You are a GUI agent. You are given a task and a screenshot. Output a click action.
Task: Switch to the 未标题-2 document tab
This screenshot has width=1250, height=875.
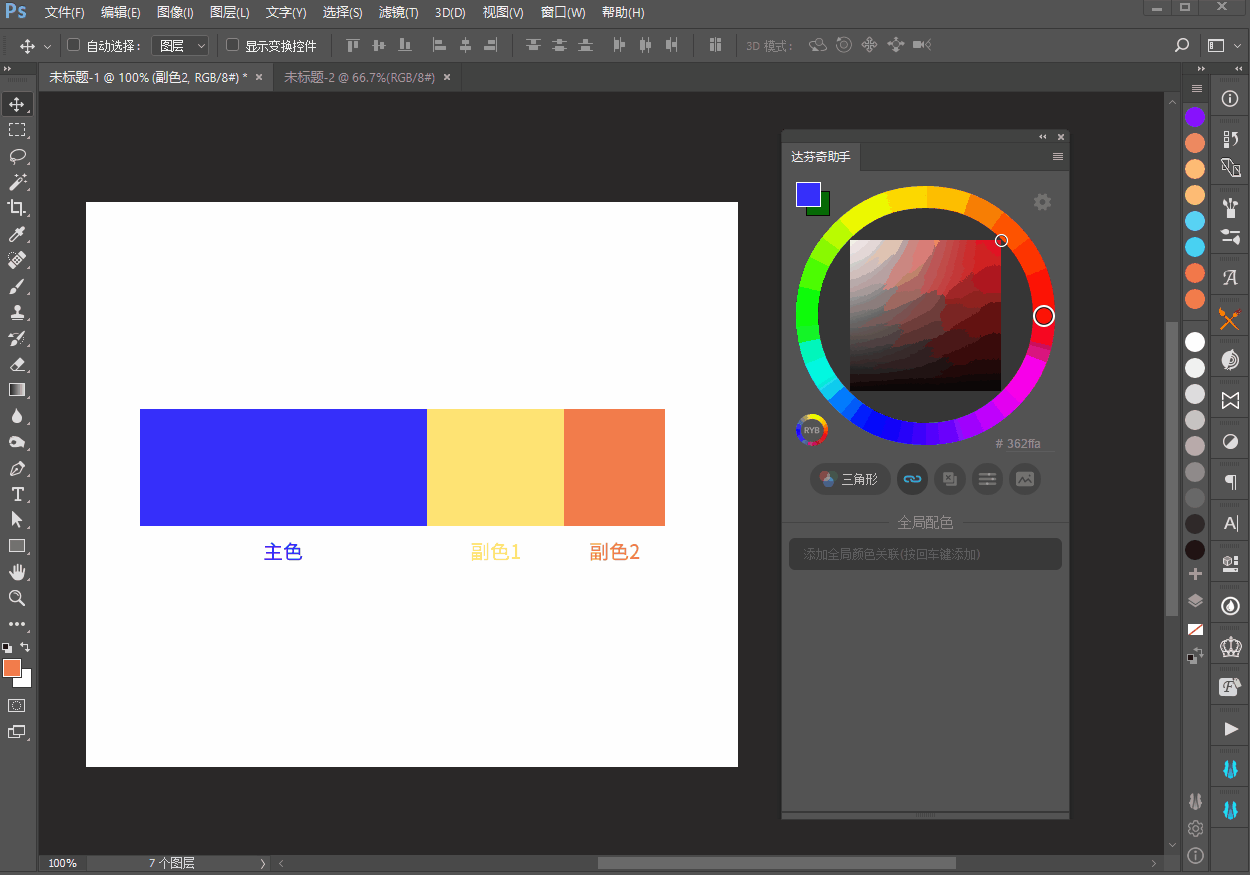359,77
